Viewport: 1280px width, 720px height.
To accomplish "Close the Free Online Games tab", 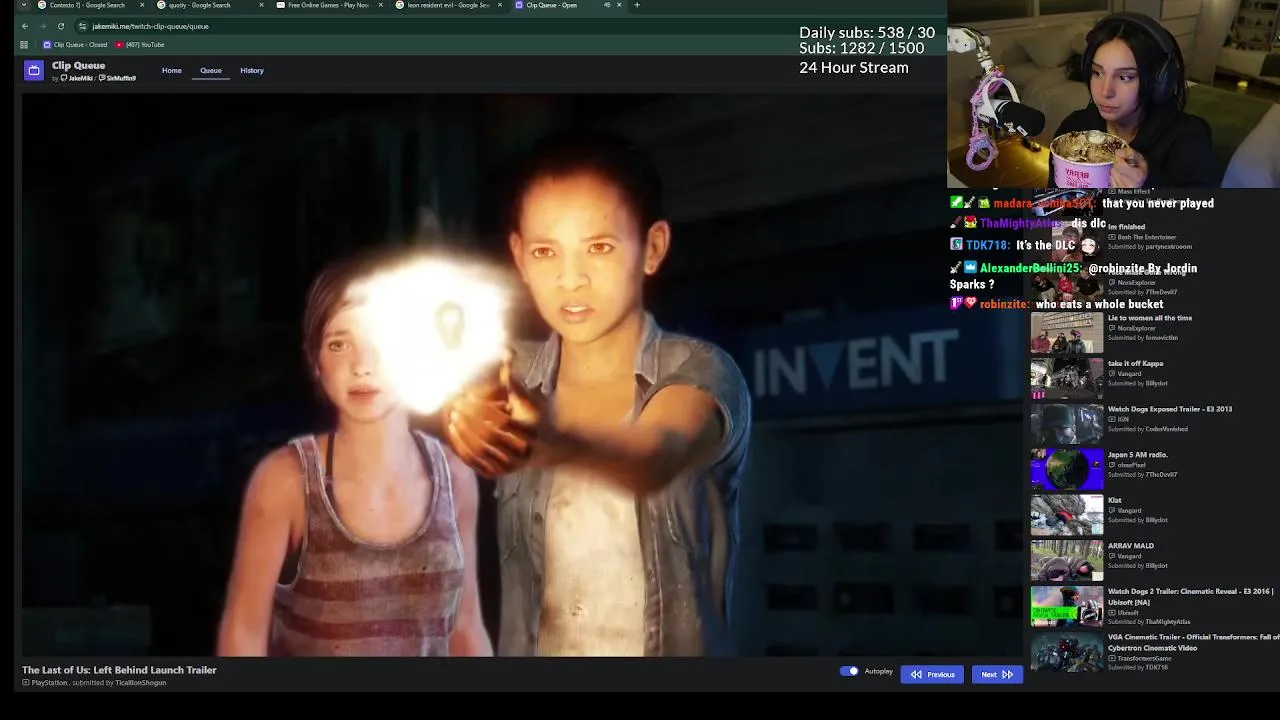I will click(380, 5).
